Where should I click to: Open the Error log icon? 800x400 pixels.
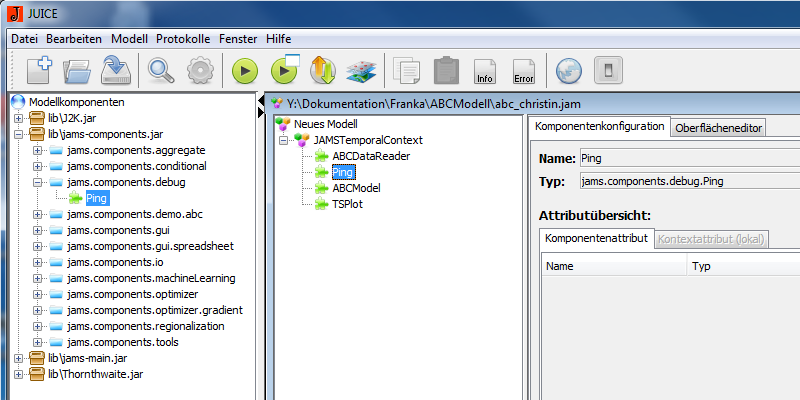coord(523,71)
